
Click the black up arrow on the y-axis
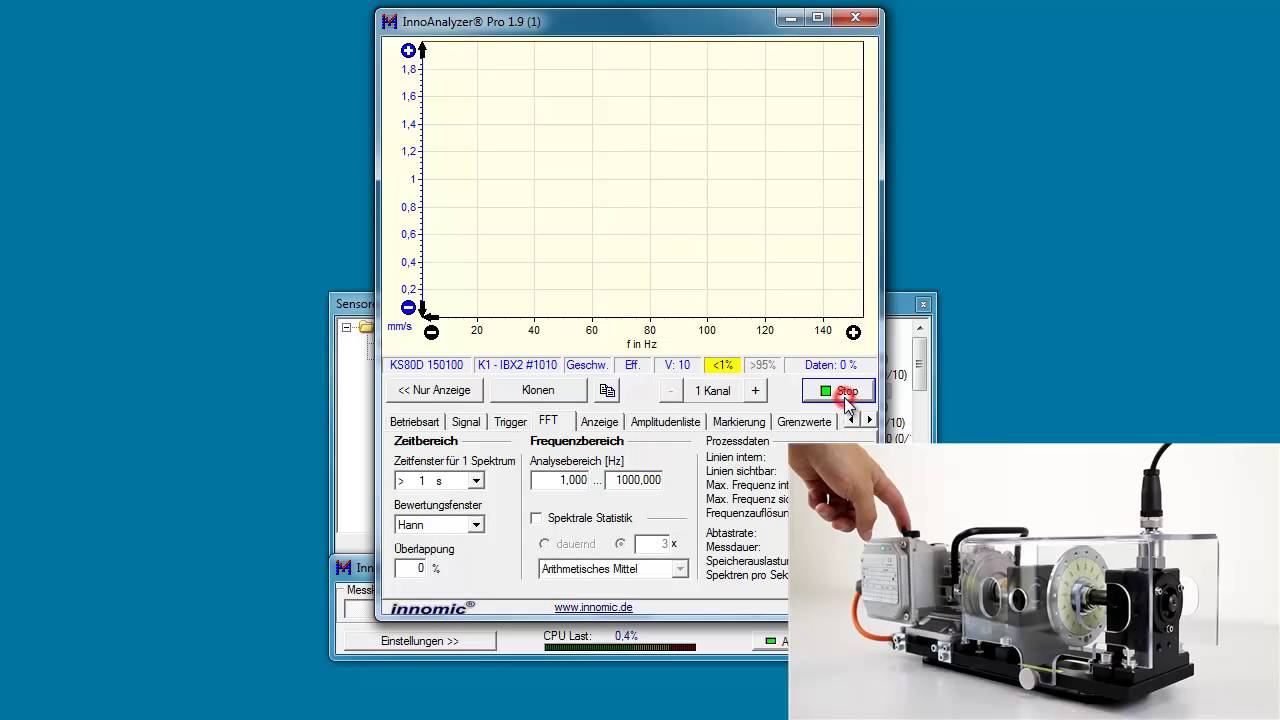click(422, 50)
